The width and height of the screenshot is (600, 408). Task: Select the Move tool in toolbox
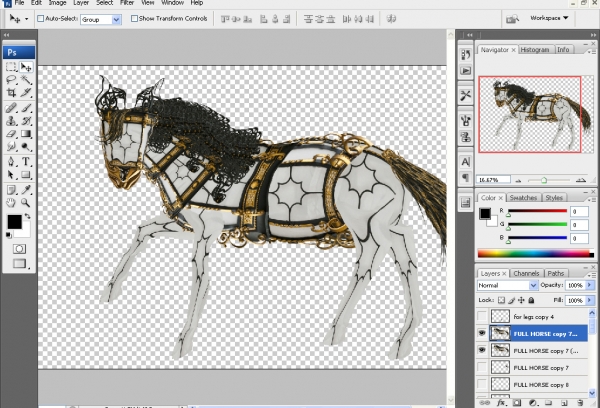(x=26, y=67)
